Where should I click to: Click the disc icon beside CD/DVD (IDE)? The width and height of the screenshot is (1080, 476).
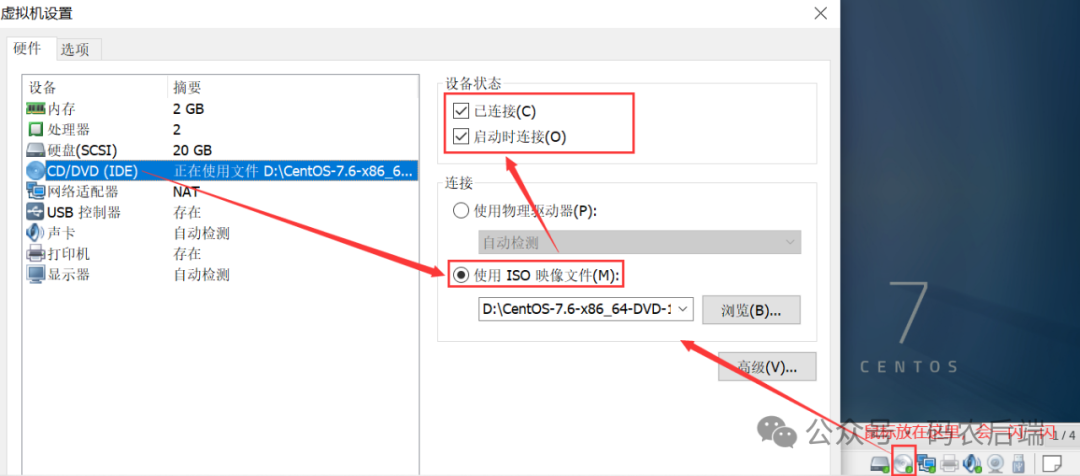pos(35,171)
